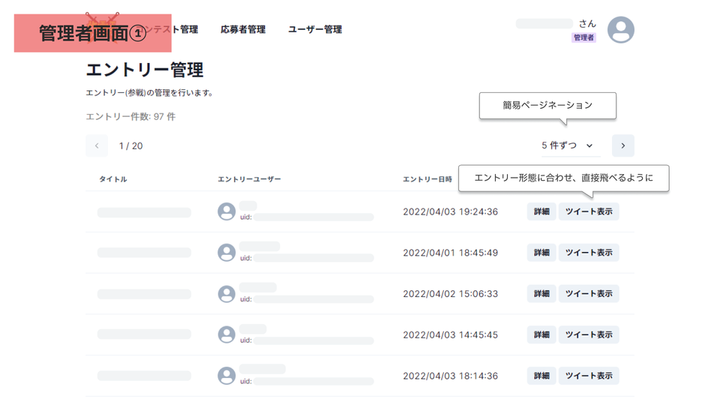Click third row entry user avatar
Screen dimensions: 720x405
click(227, 294)
